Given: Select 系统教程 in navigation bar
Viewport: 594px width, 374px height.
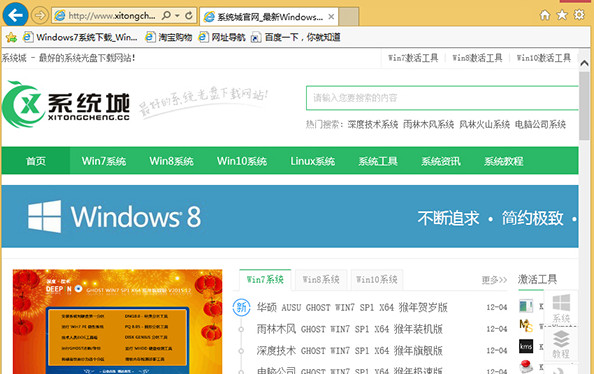Looking at the screenshot, I should pyautogui.click(x=503, y=161).
